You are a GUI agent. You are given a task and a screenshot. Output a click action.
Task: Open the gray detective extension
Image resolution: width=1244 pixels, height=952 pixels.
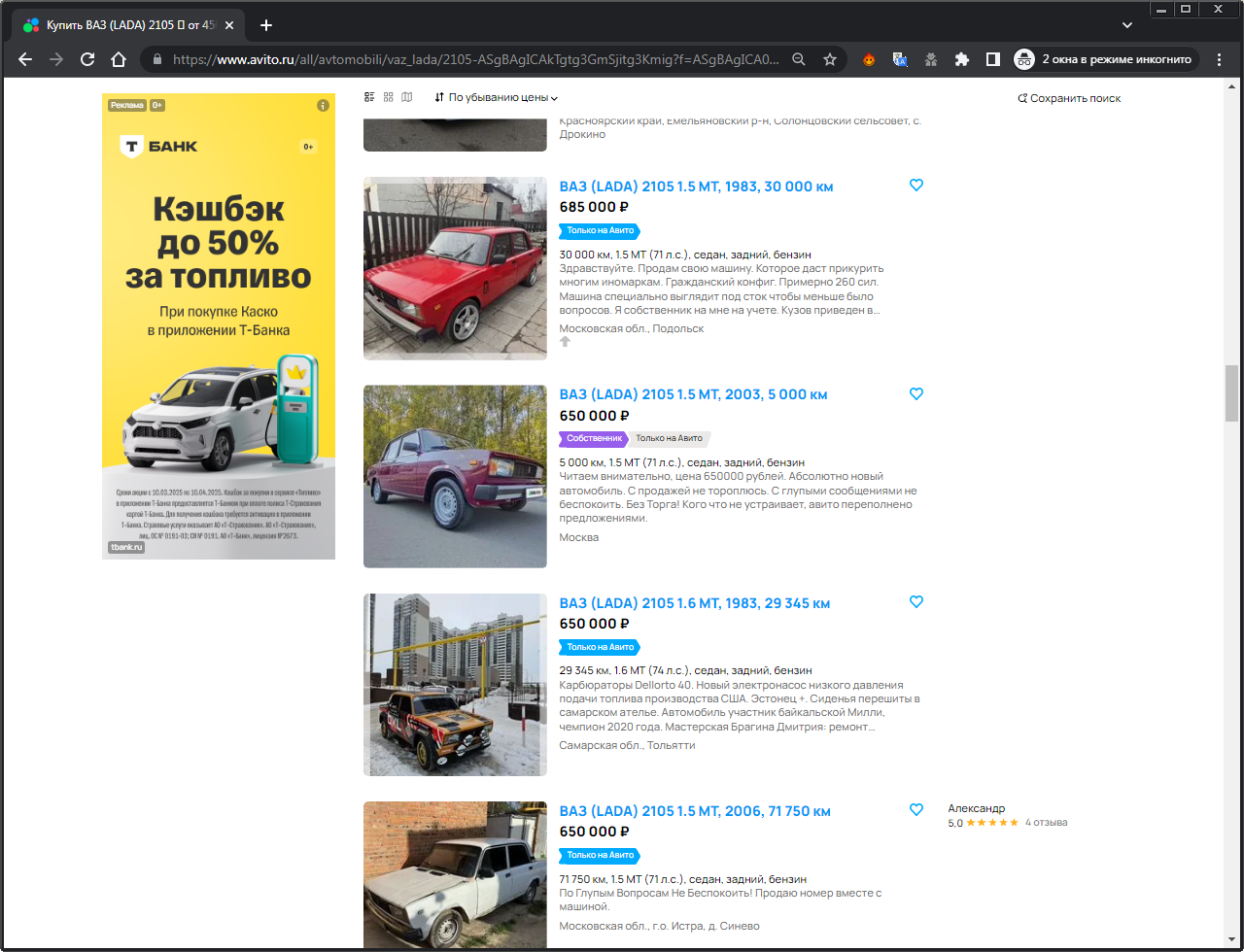(x=931, y=59)
